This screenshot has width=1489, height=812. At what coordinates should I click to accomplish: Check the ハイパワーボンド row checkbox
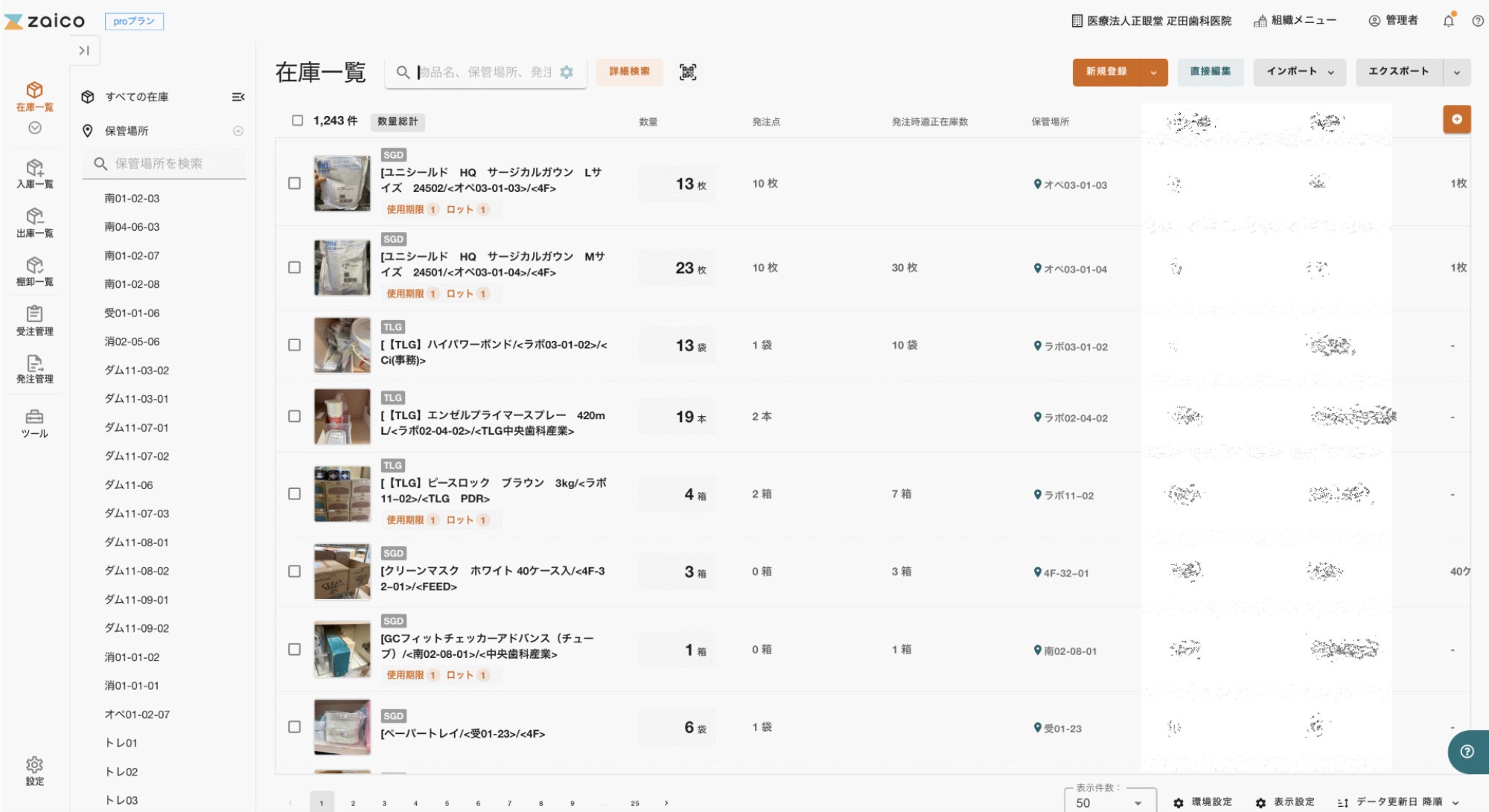tap(295, 345)
